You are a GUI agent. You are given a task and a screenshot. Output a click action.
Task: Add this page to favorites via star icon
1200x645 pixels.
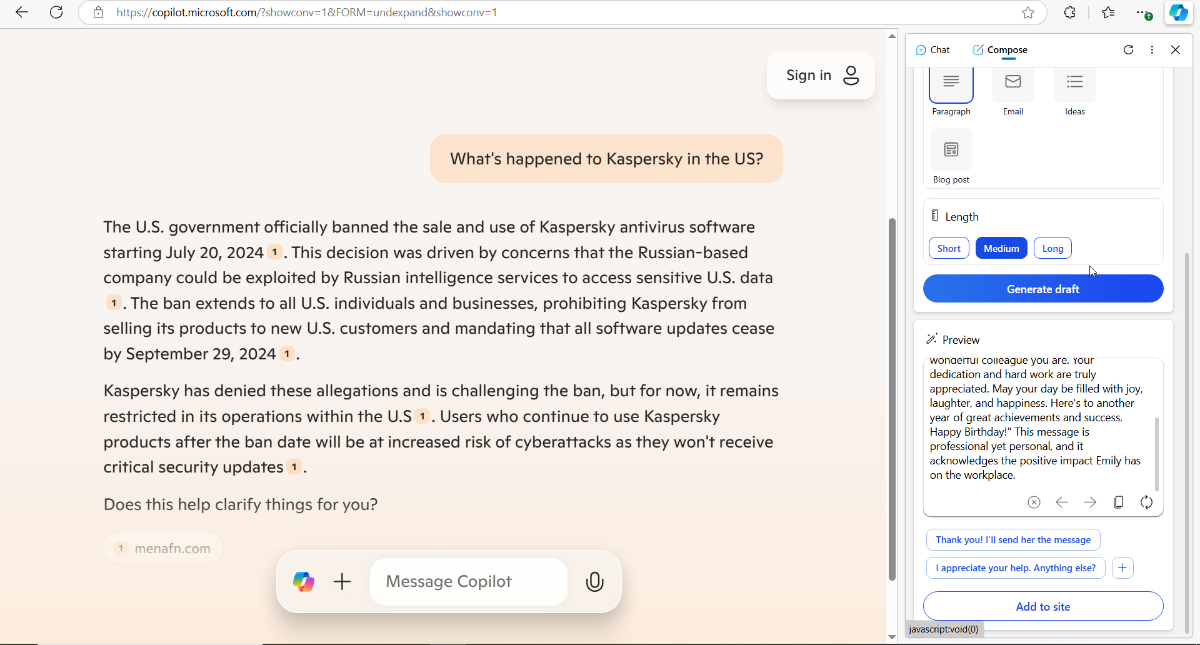(1028, 13)
